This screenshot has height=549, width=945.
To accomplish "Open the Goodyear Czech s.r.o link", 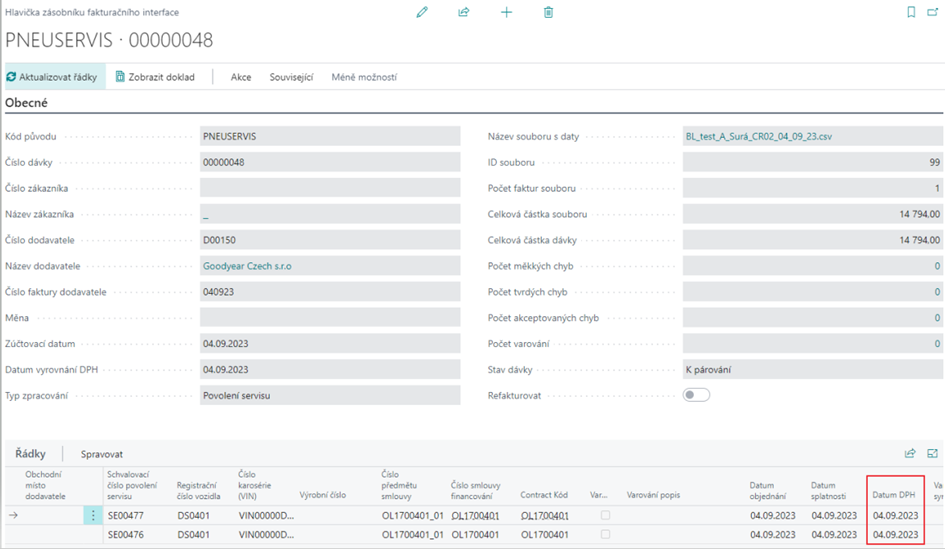I will coord(247,266).
